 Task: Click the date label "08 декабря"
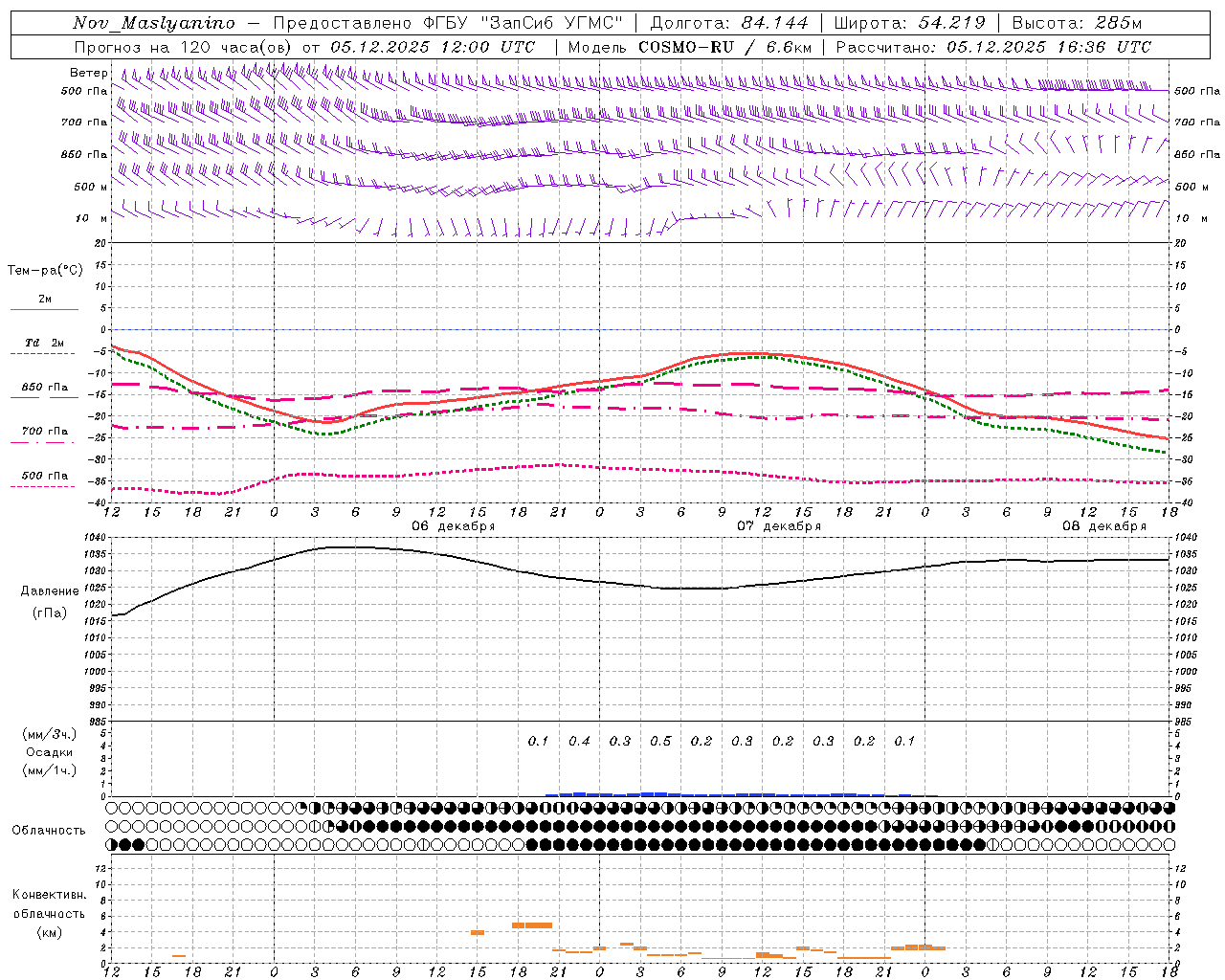[x=1104, y=526]
